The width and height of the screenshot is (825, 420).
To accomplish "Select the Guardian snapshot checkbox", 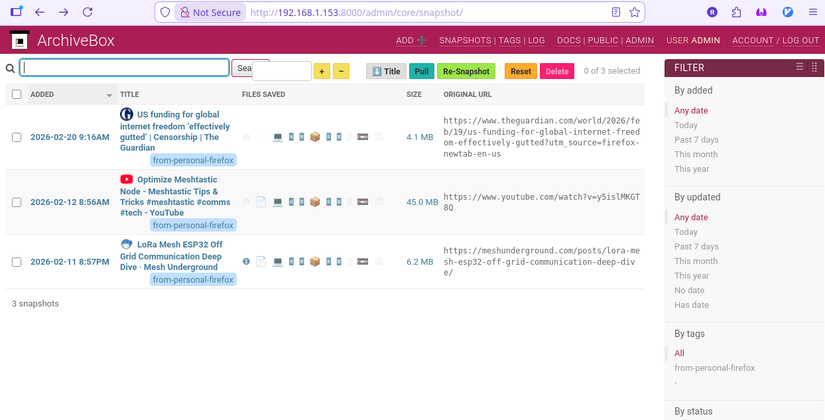I will point(16,137).
